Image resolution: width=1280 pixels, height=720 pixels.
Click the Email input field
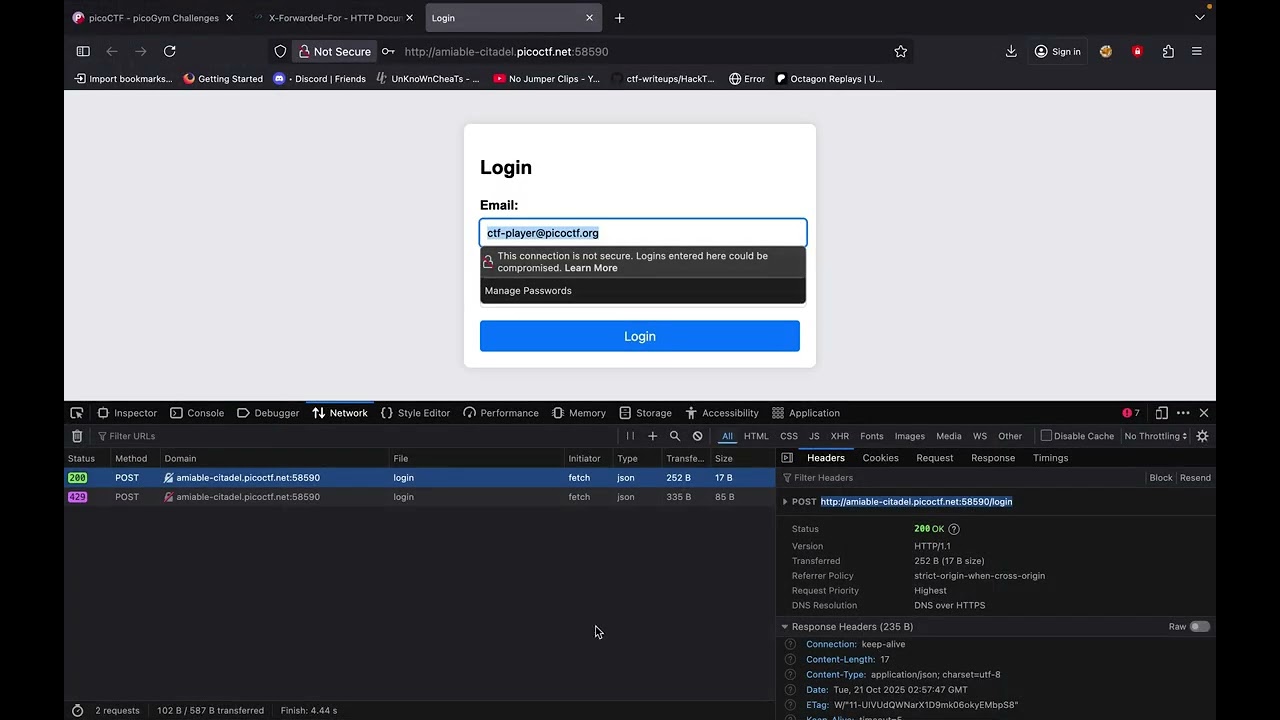tap(643, 233)
